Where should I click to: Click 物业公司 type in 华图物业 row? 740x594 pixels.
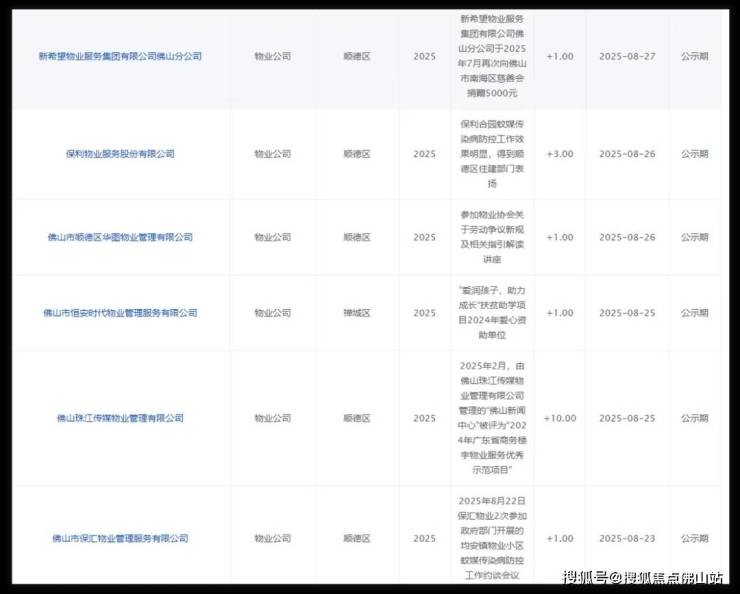272,237
